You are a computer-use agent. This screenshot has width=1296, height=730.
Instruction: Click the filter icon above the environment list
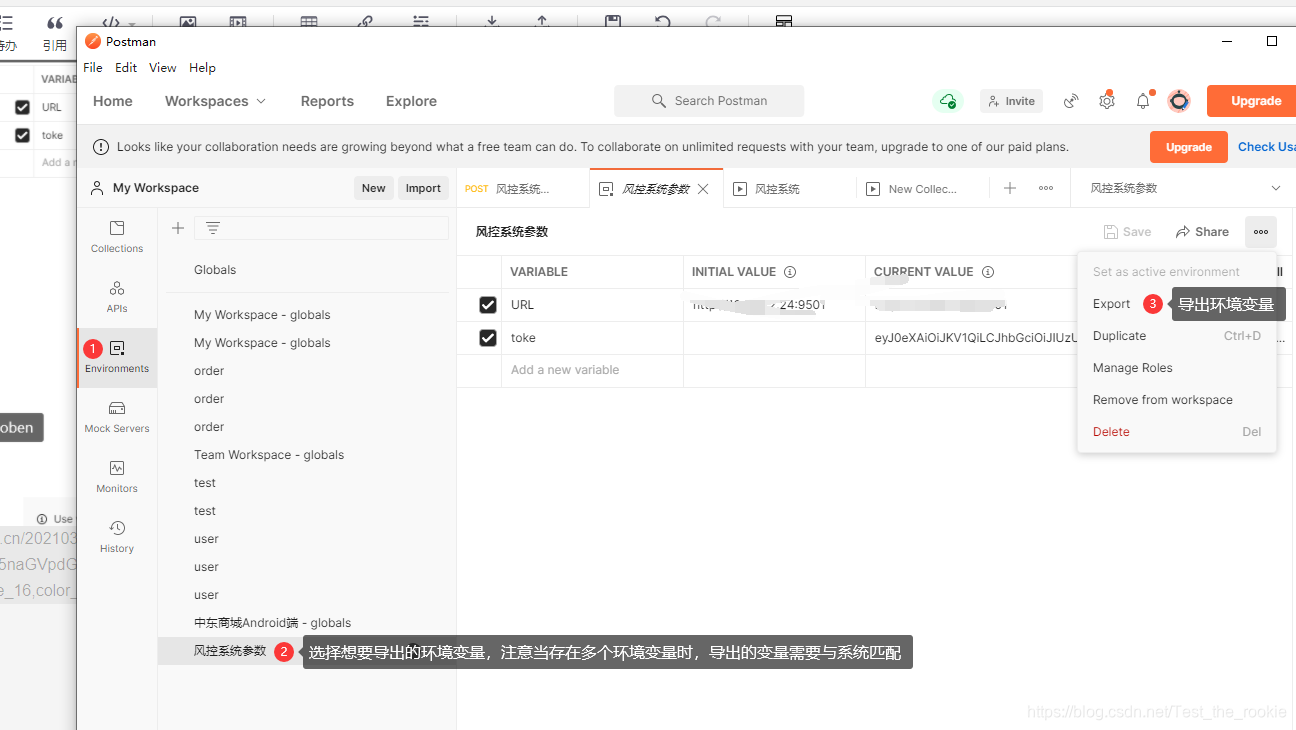212,228
